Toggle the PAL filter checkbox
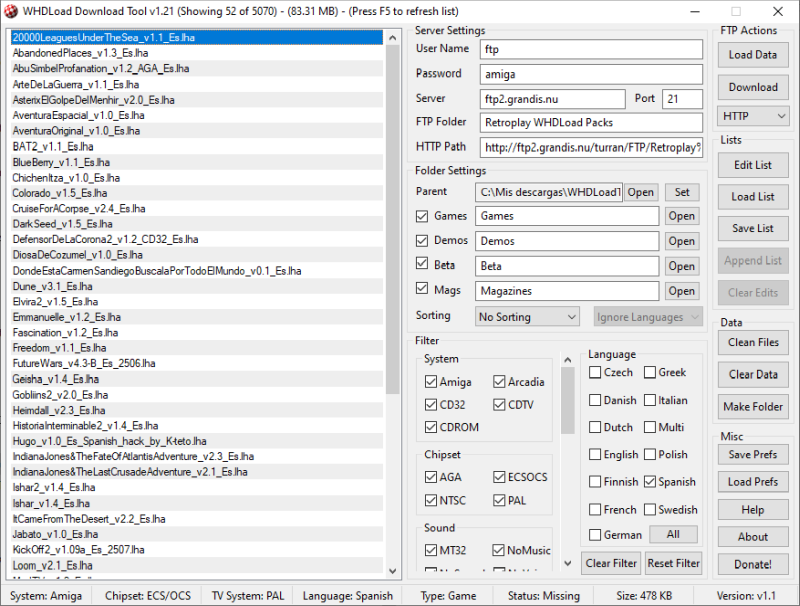The width and height of the screenshot is (800, 606). [499, 501]
